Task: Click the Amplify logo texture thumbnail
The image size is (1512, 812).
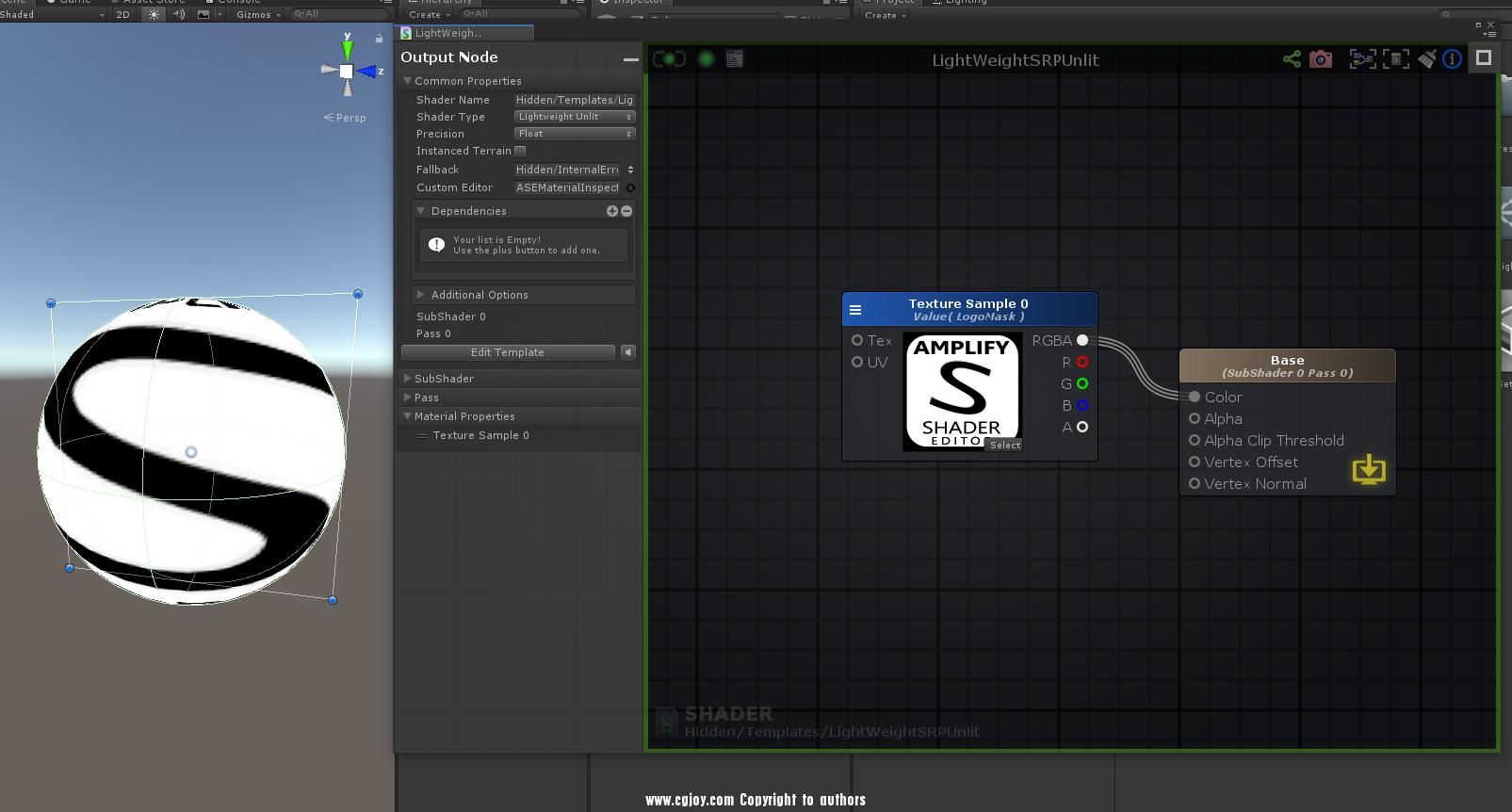Action: point(962,392)
